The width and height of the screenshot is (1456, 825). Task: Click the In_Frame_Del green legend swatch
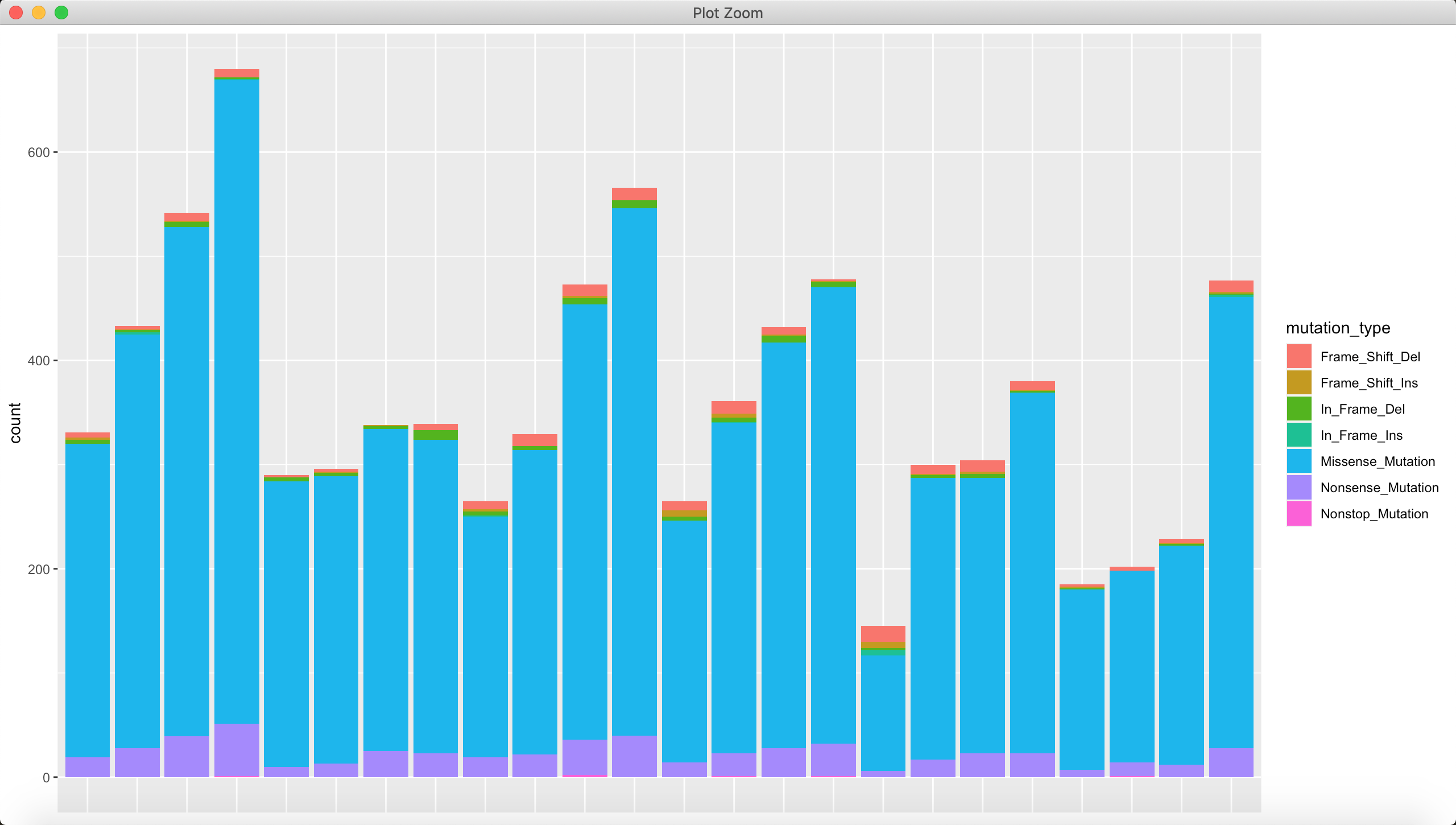[x=1299, y=409]
